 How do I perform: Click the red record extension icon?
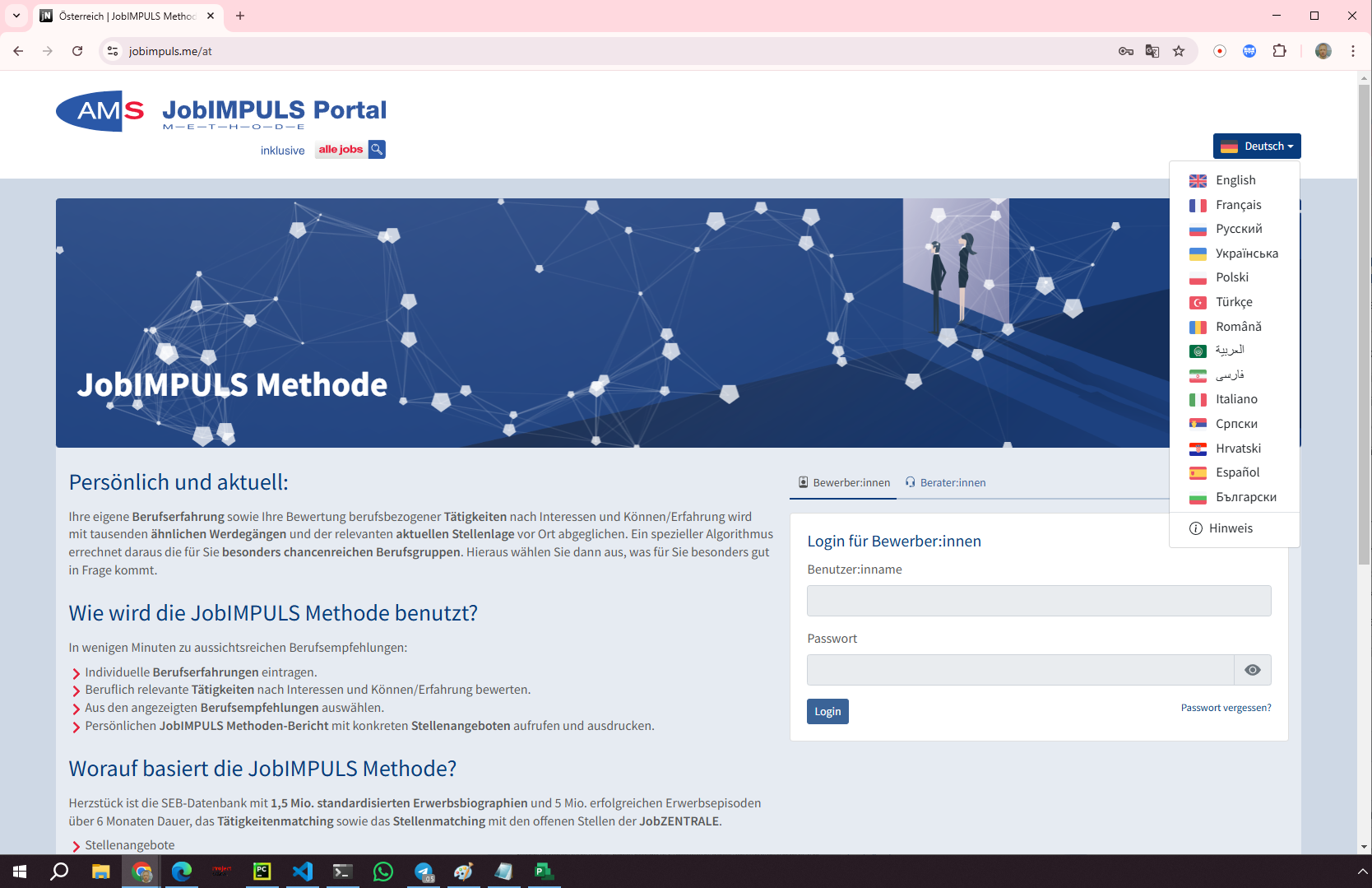pos(1220,51)
